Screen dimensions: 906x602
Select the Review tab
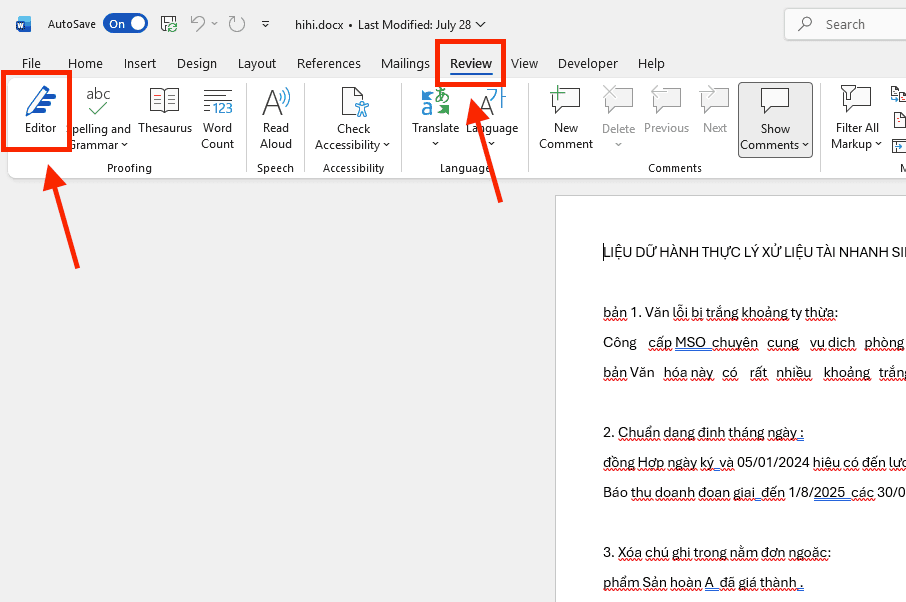(x=471, y=64)
